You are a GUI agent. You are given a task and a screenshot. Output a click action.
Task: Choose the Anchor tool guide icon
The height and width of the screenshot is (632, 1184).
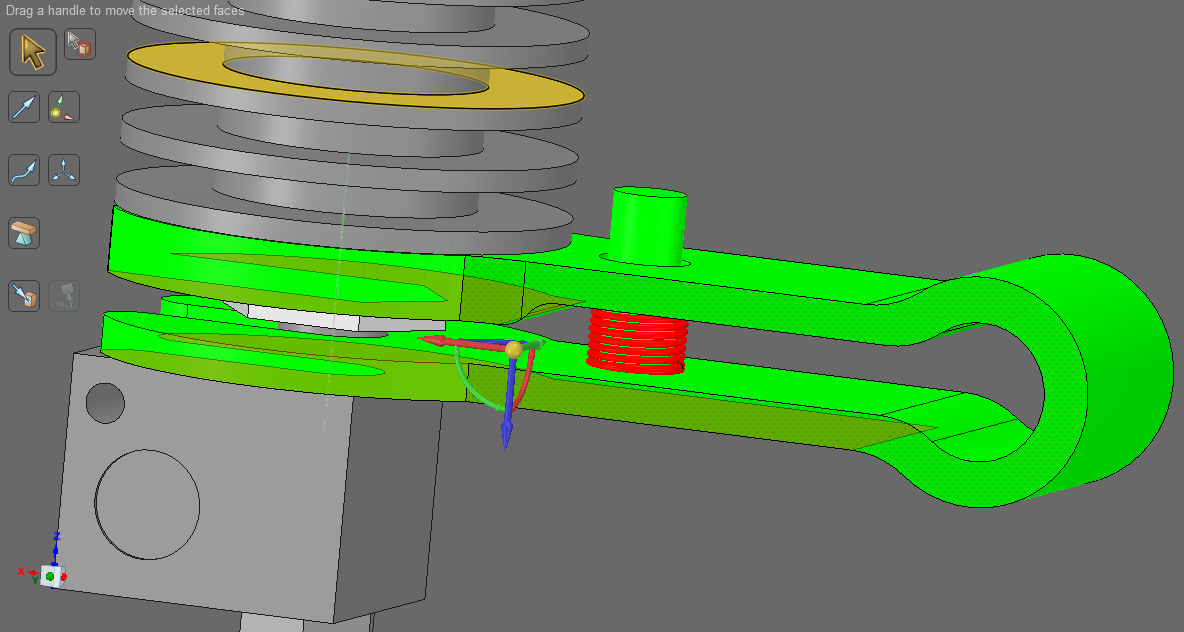pos(64,107)
